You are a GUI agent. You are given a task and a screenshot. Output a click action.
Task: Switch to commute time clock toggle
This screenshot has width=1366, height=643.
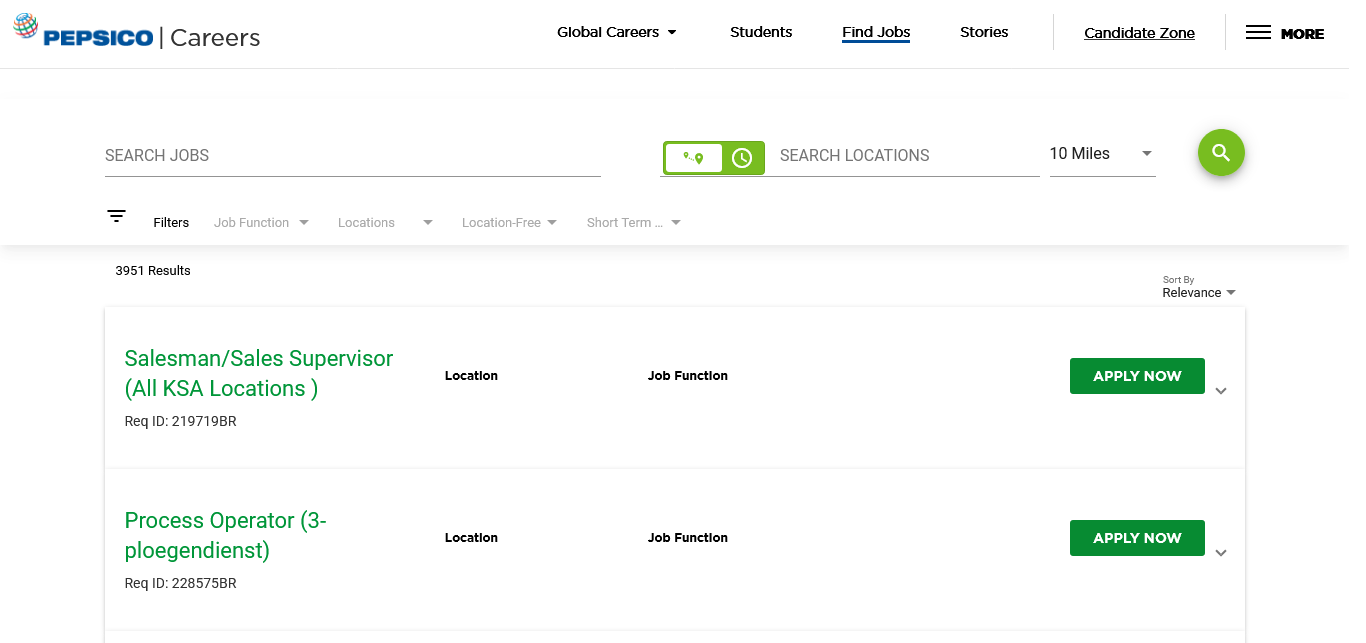tap(742, 158)
